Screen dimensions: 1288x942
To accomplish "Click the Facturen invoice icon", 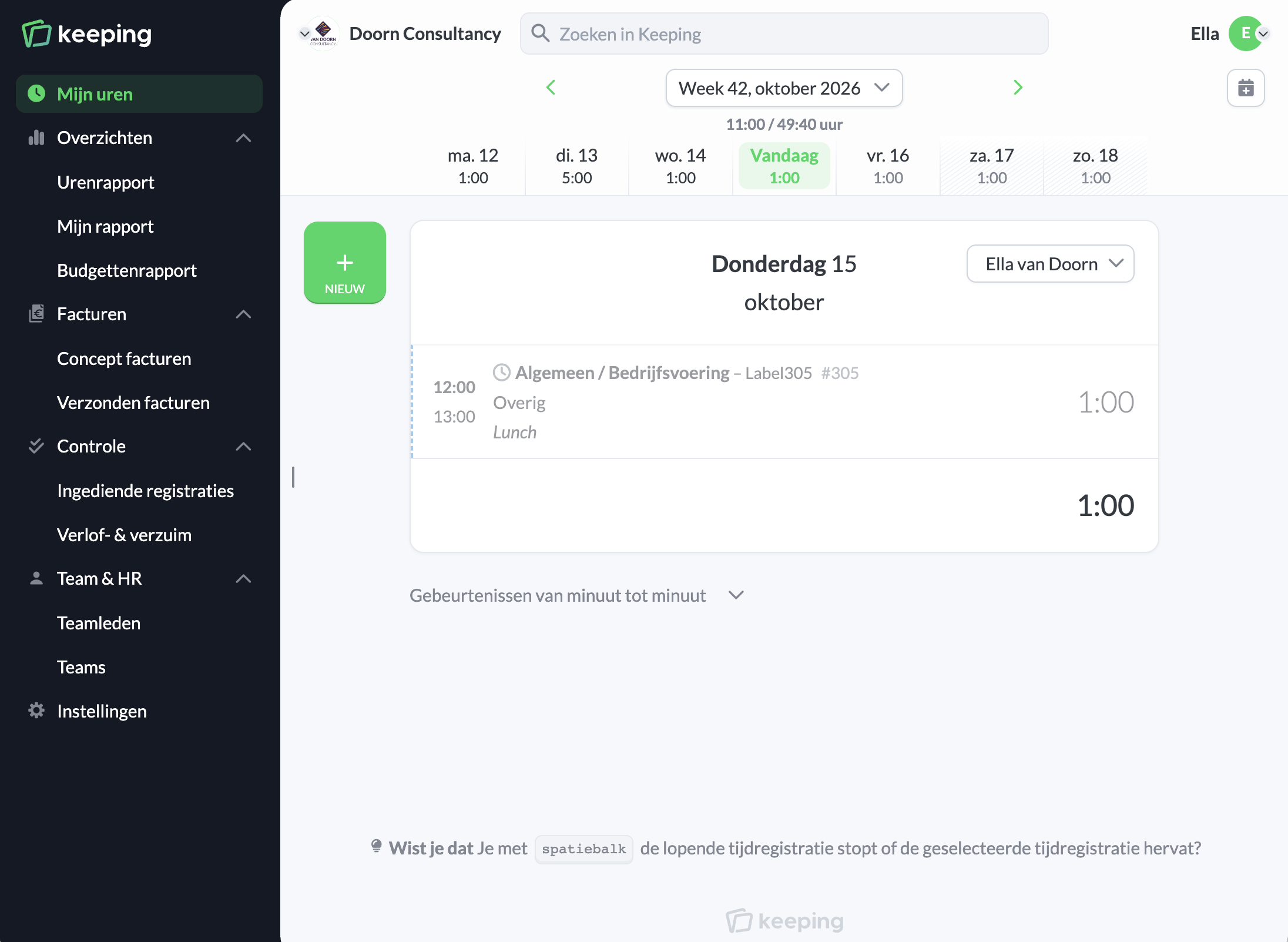I will (36, 314).
